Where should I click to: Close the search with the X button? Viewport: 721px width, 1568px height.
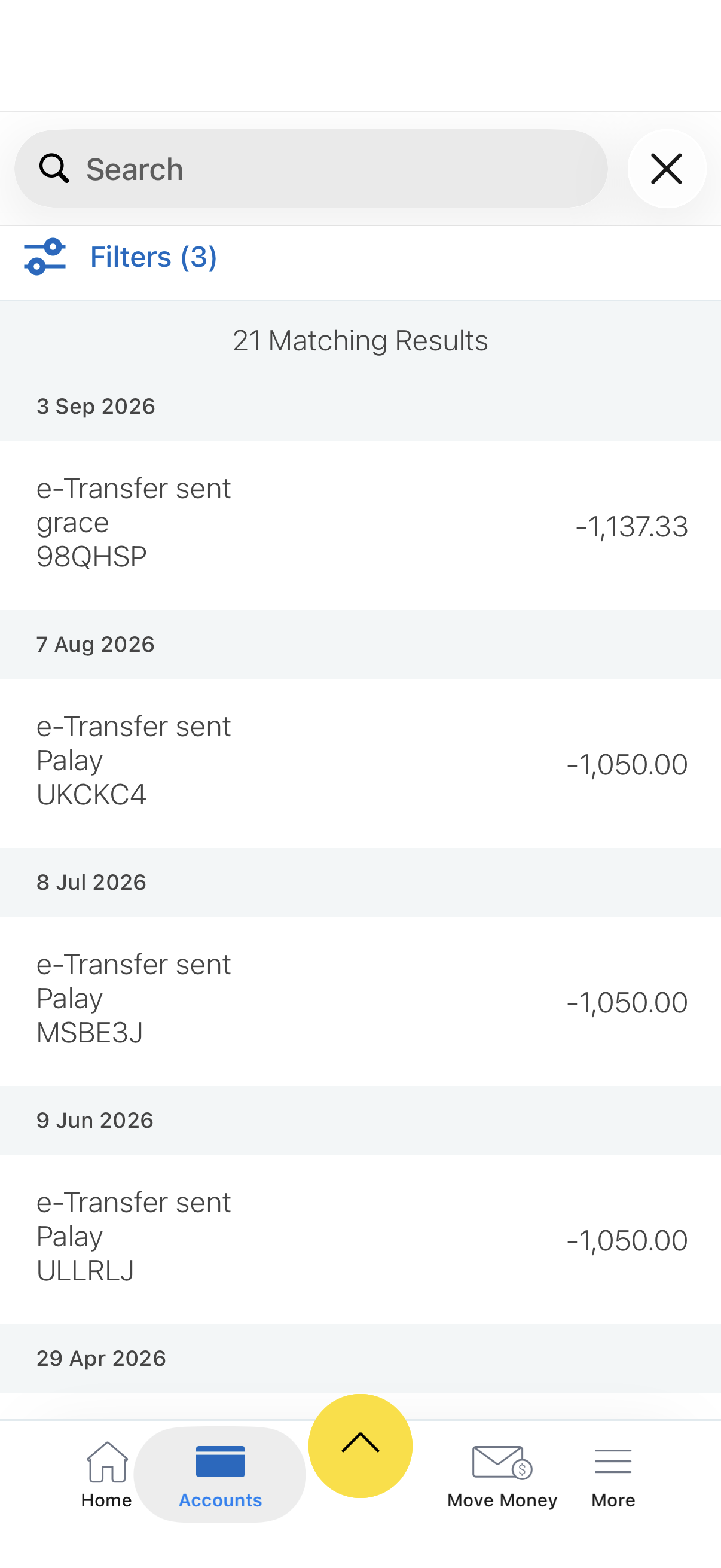click(x=666, y=169)
